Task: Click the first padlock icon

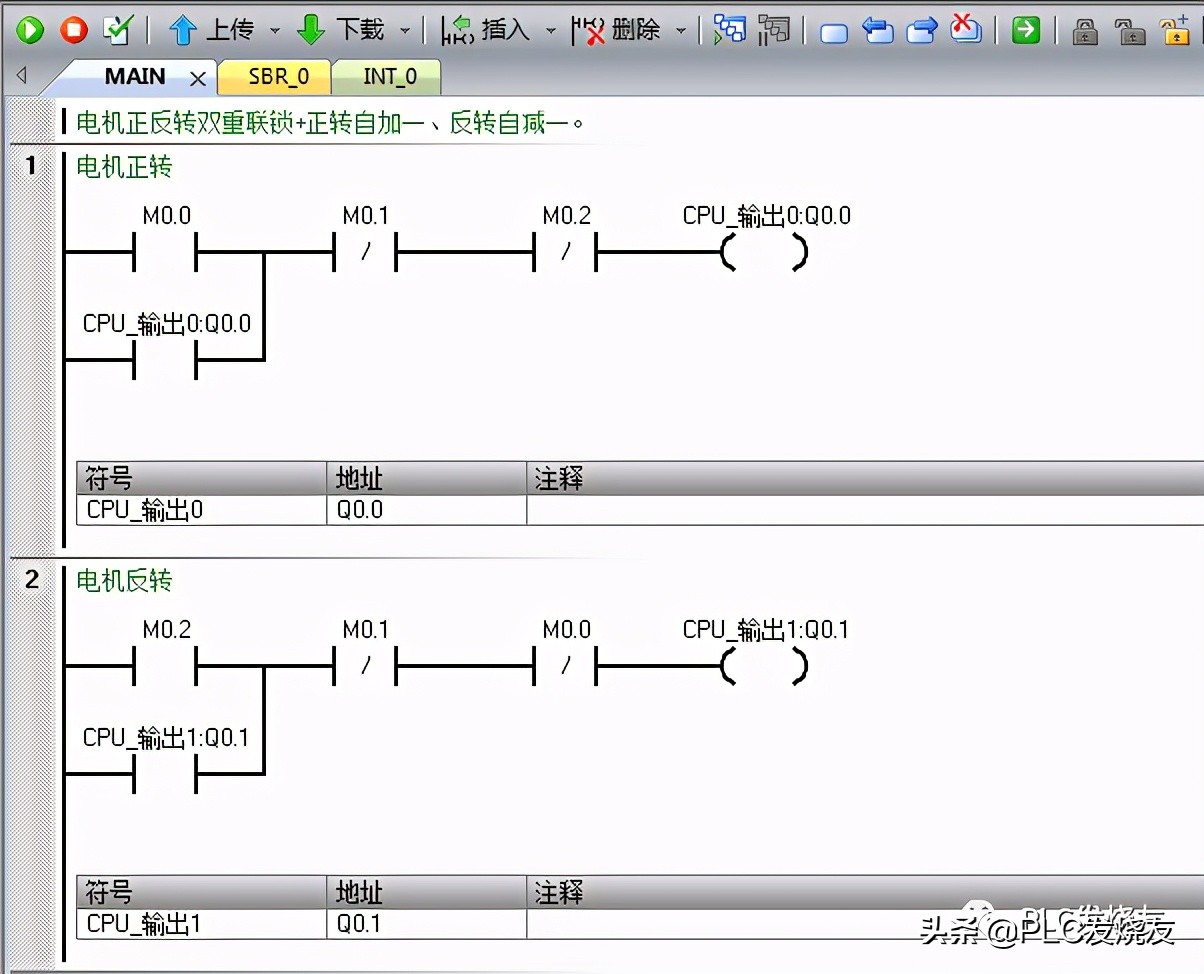Action: click(x=1085, y=31)
